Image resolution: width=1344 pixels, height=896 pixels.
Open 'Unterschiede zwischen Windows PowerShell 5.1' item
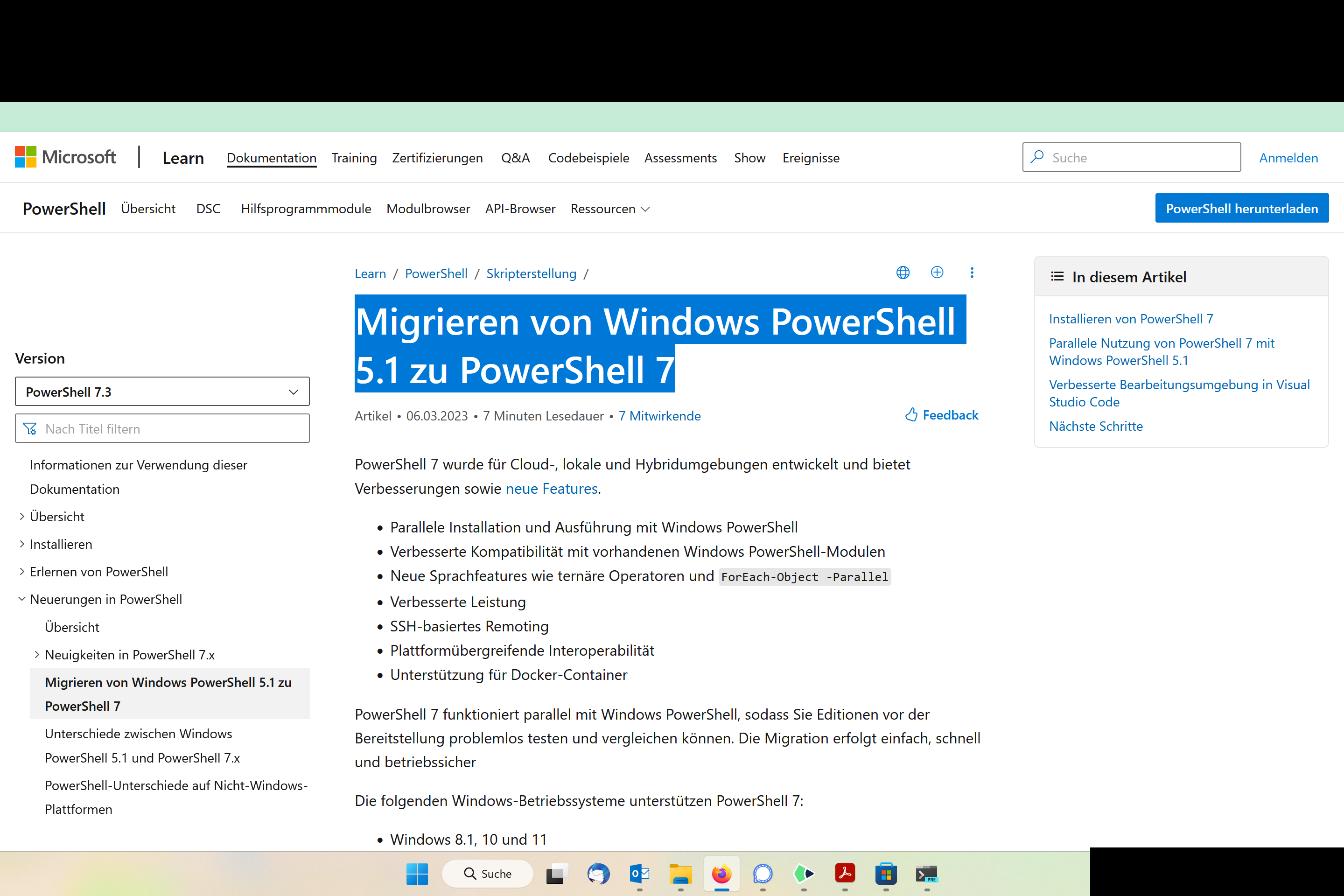click(x=142, y=746)
